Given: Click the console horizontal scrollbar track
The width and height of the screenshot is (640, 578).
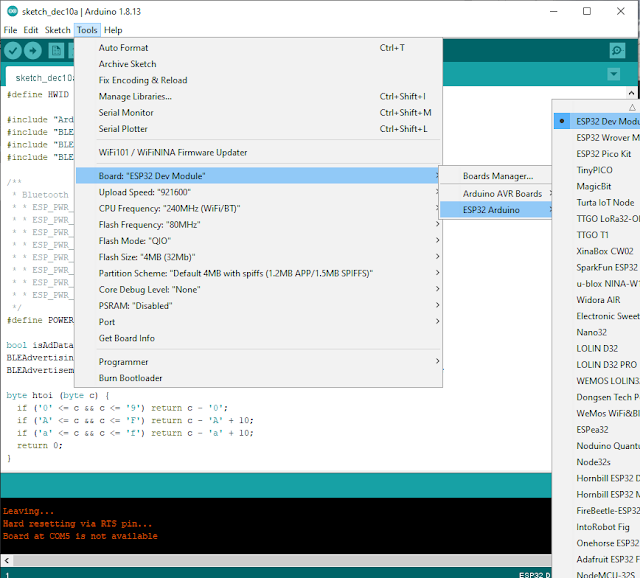Looking at the screenshot, I should click(x=282, y=560).
